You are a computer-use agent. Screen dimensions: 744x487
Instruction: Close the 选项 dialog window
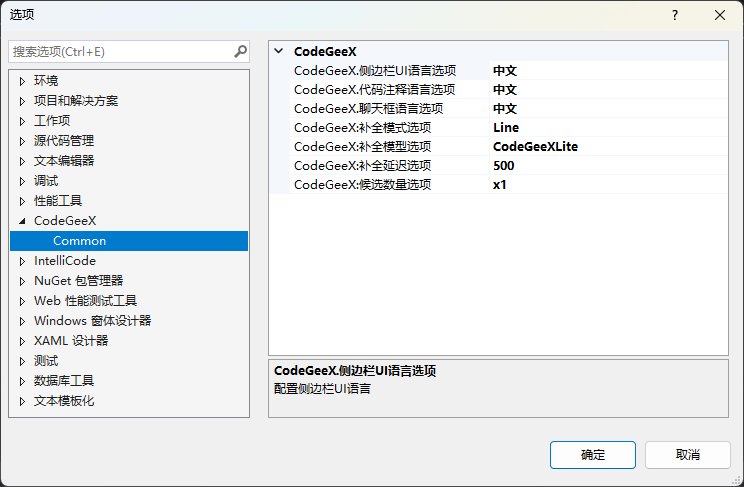click(x=720, y=15)
